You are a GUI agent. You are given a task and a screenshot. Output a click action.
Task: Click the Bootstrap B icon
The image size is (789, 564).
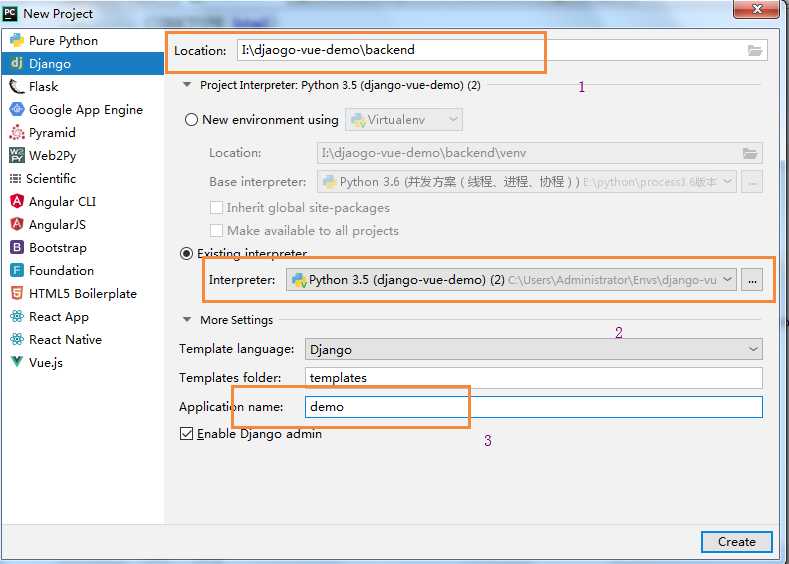coord(17,248)
